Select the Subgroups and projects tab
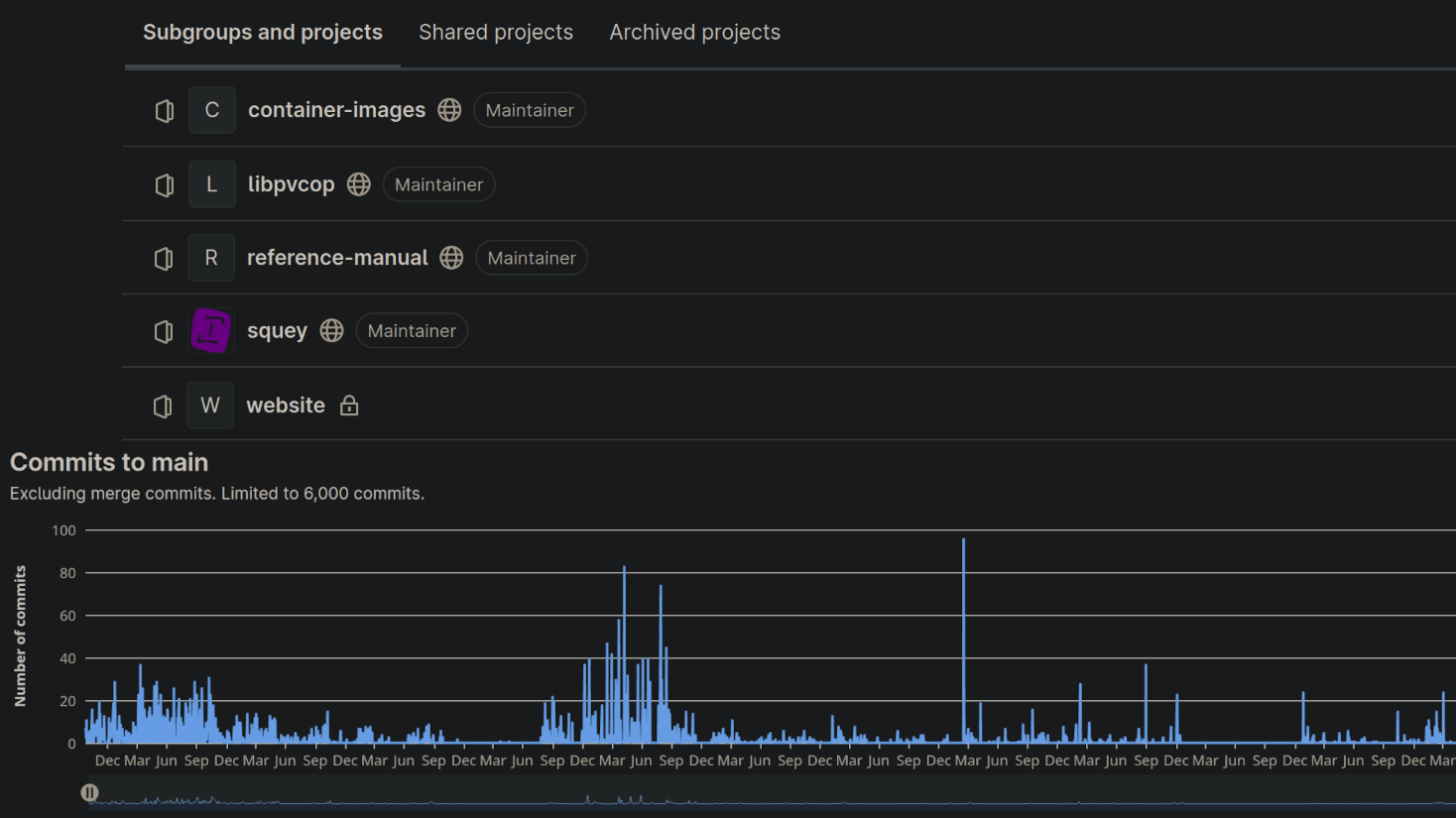 click(263, 33)
